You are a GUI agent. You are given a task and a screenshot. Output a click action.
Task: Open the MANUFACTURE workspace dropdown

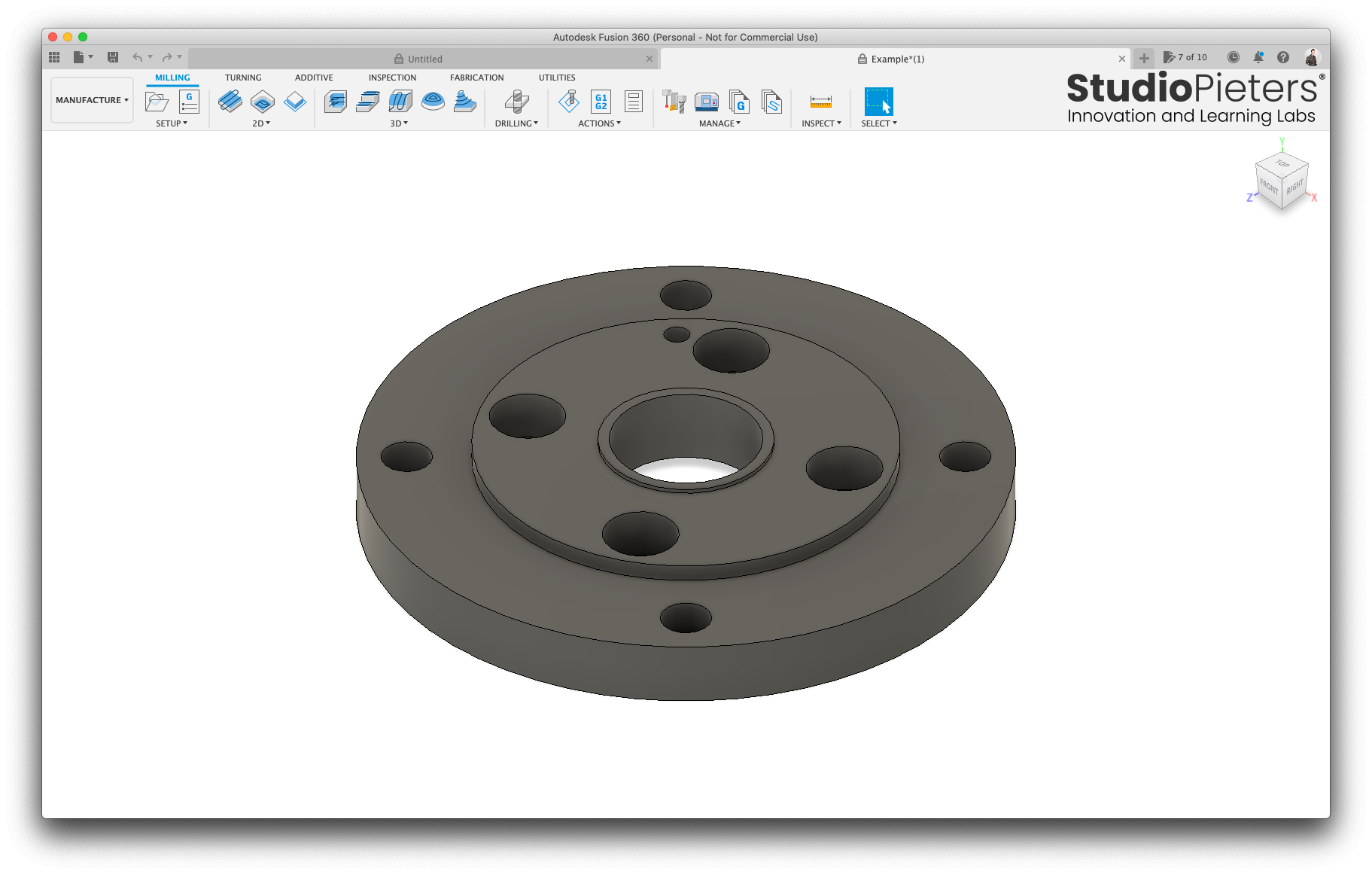(92, 100)
